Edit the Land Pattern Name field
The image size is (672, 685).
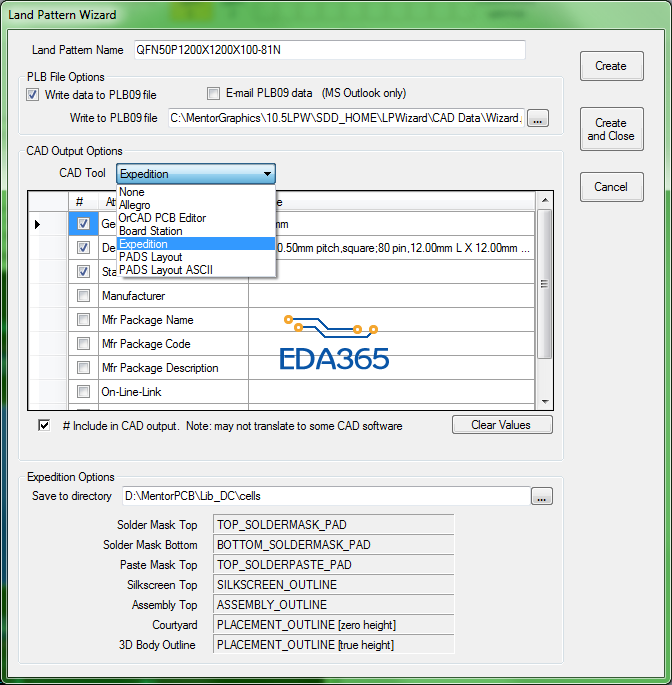coord(329,50)
